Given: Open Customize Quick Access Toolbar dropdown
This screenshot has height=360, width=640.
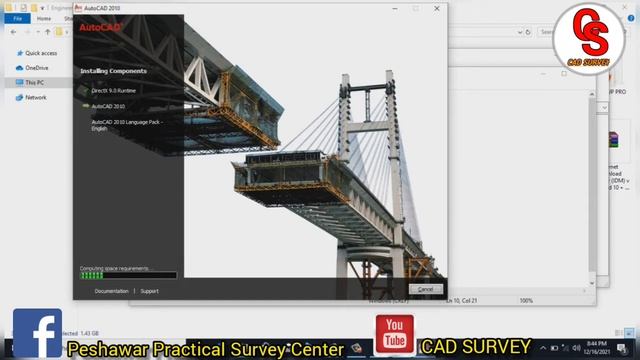Looking at the screenshot, I should 42,8.
